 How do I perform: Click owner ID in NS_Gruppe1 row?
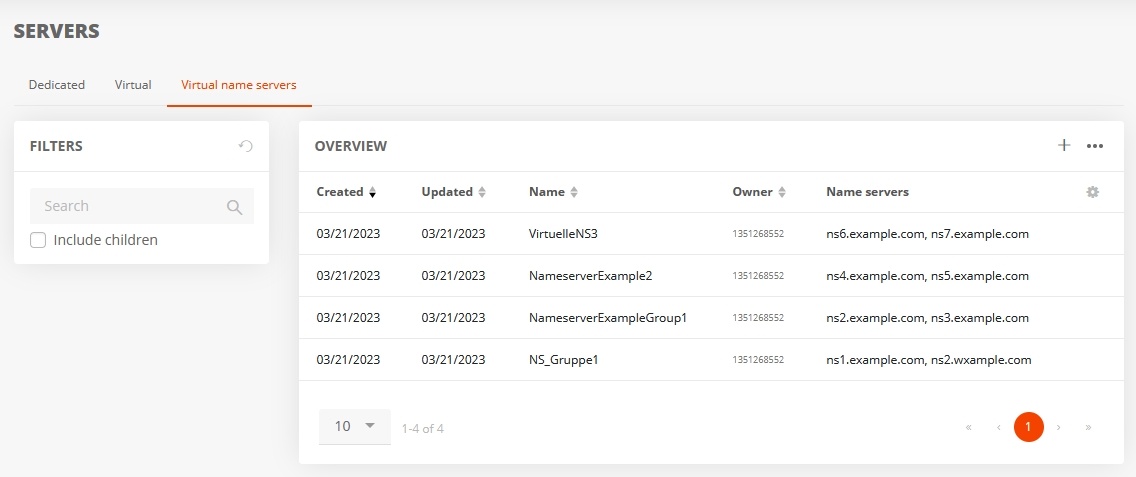pos(758,360)
